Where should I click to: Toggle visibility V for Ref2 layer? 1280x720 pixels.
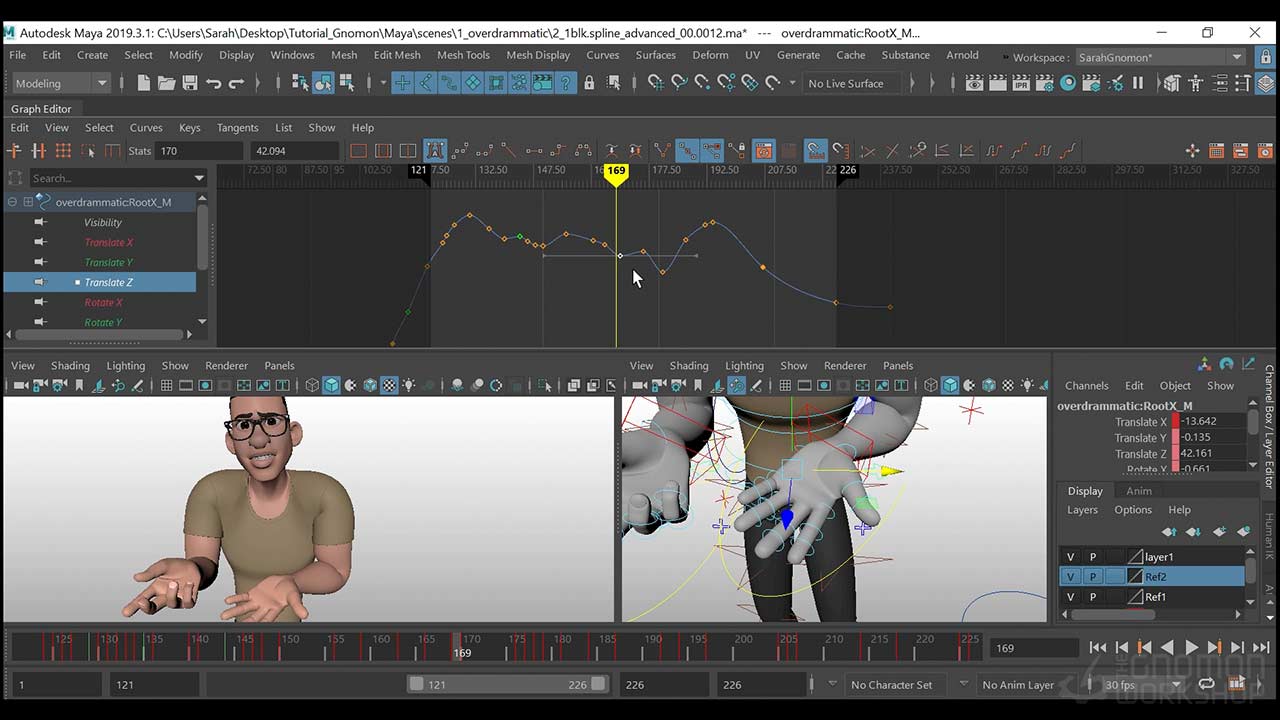pyautogui.click(x=1070, y=577)
